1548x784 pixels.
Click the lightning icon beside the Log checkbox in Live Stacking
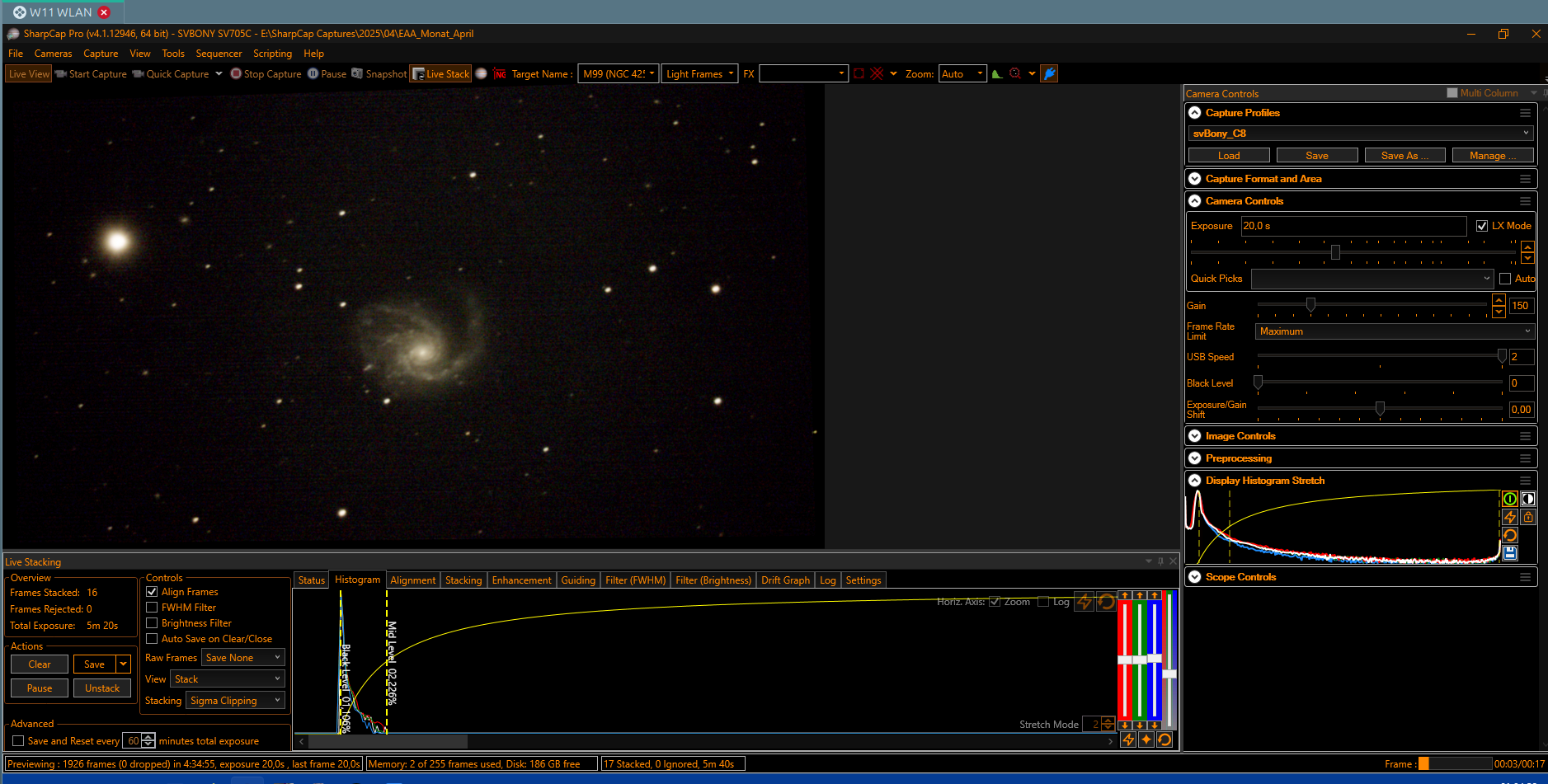(x=1085, y=602)
